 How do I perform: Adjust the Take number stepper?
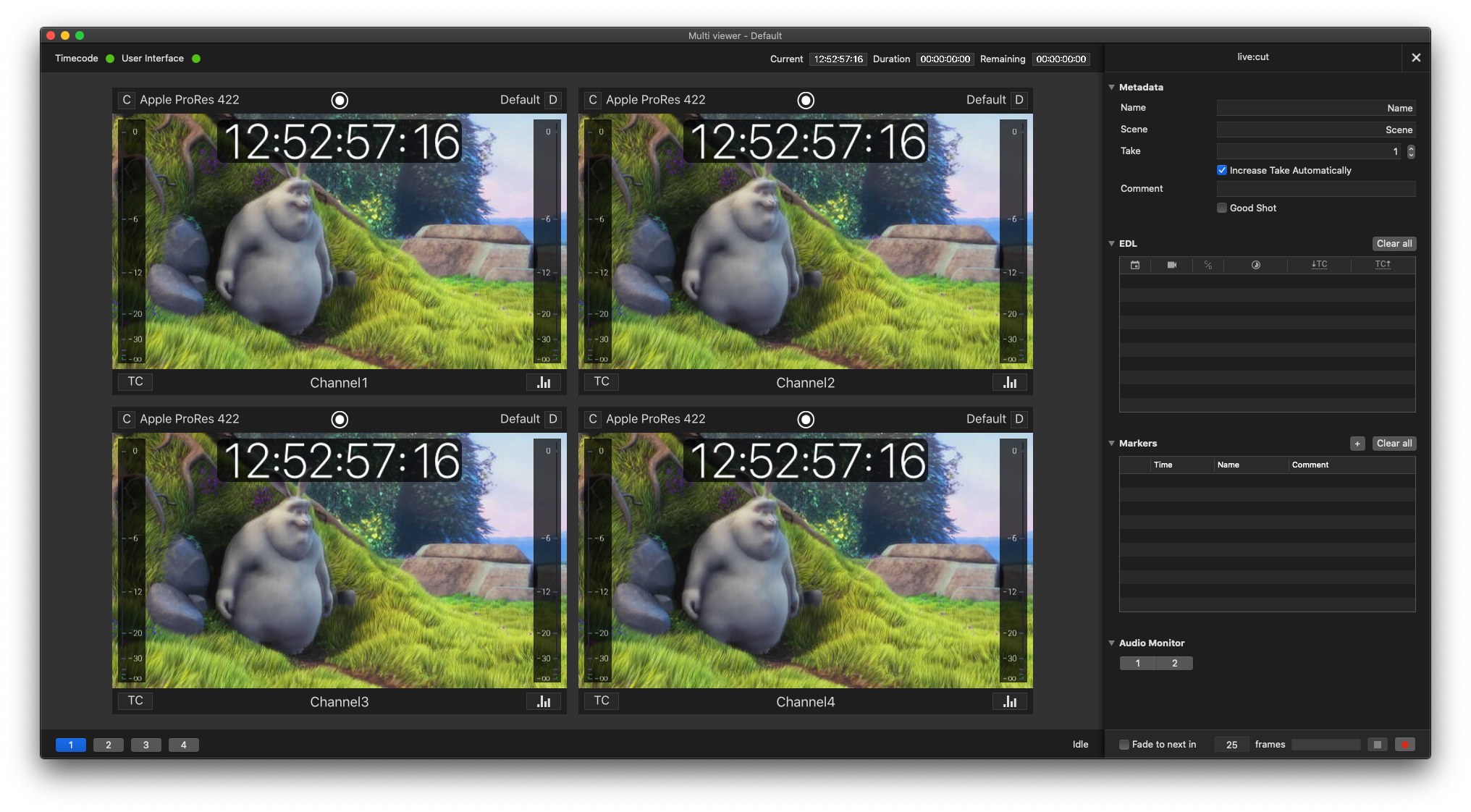coord(1411,151)
